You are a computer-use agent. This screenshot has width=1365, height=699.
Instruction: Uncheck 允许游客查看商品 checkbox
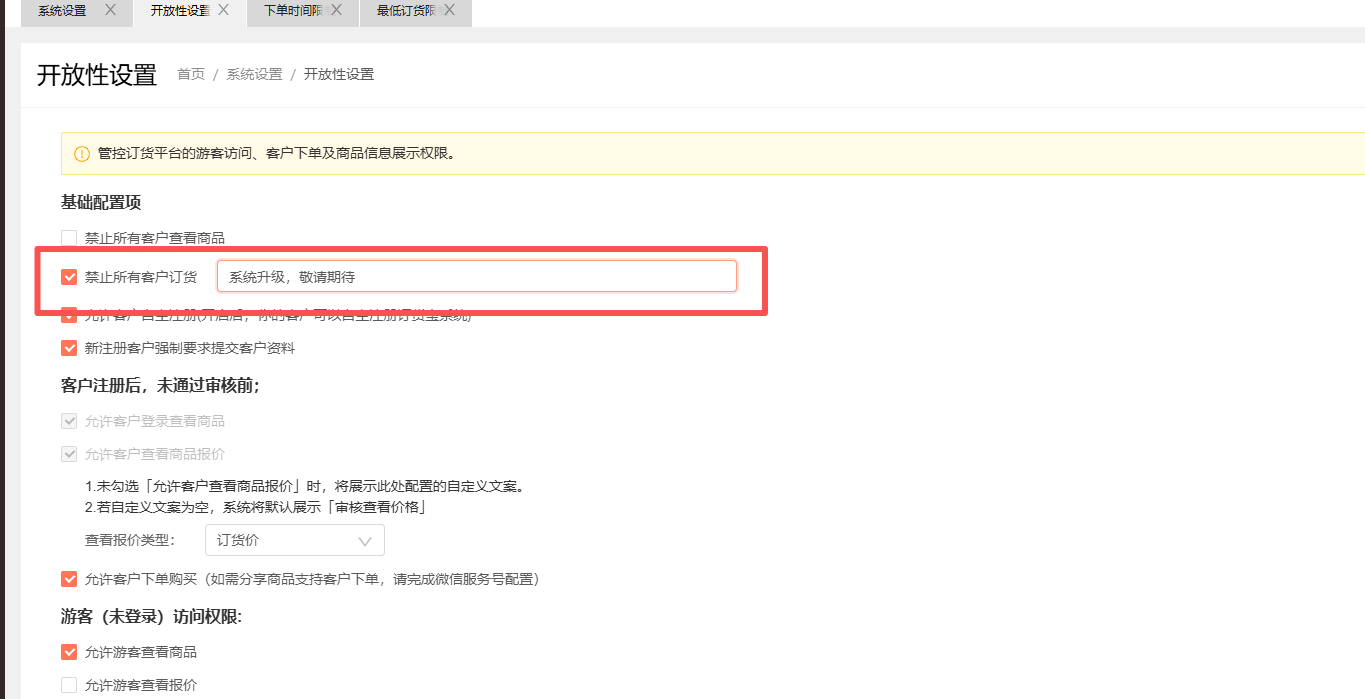click(x=69, y=652)
